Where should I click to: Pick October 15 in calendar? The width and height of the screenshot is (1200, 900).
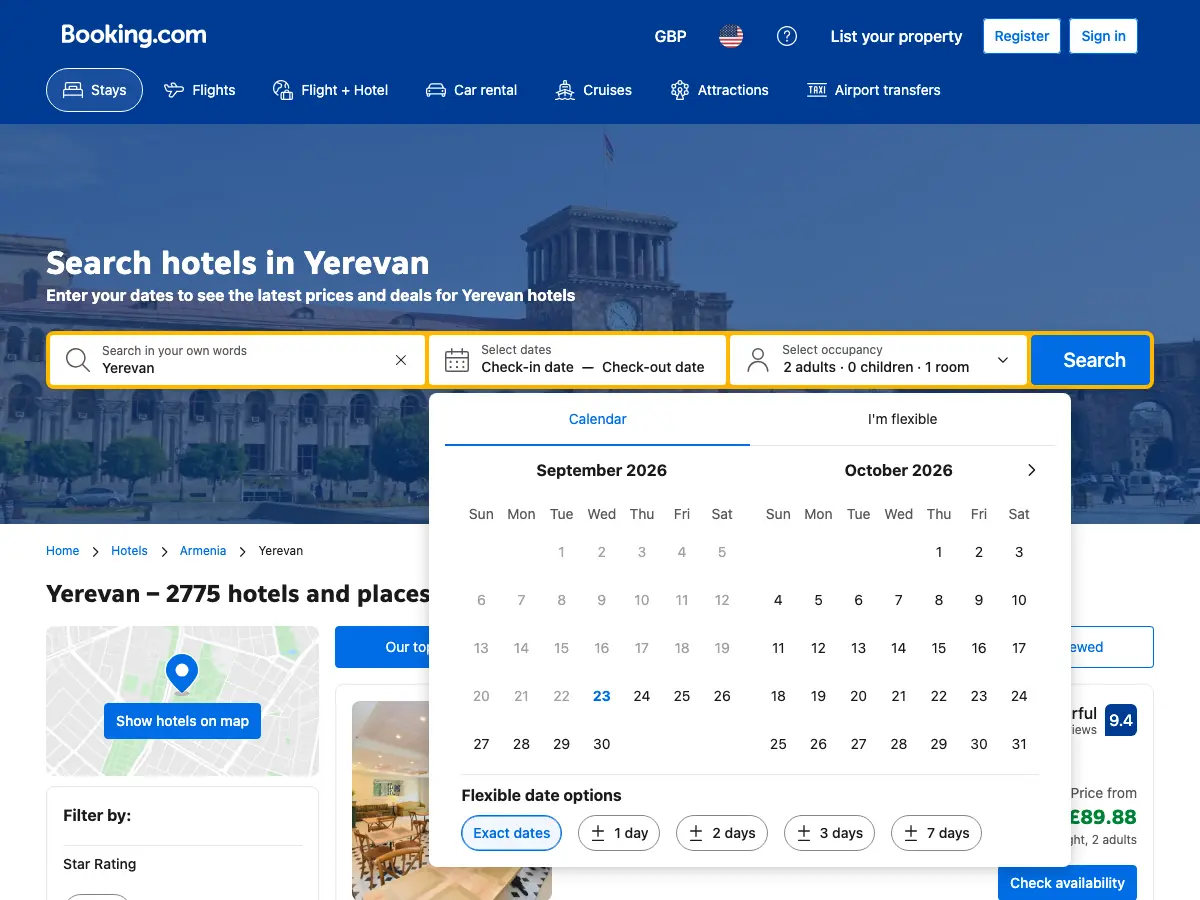click(x=939, y=648)
